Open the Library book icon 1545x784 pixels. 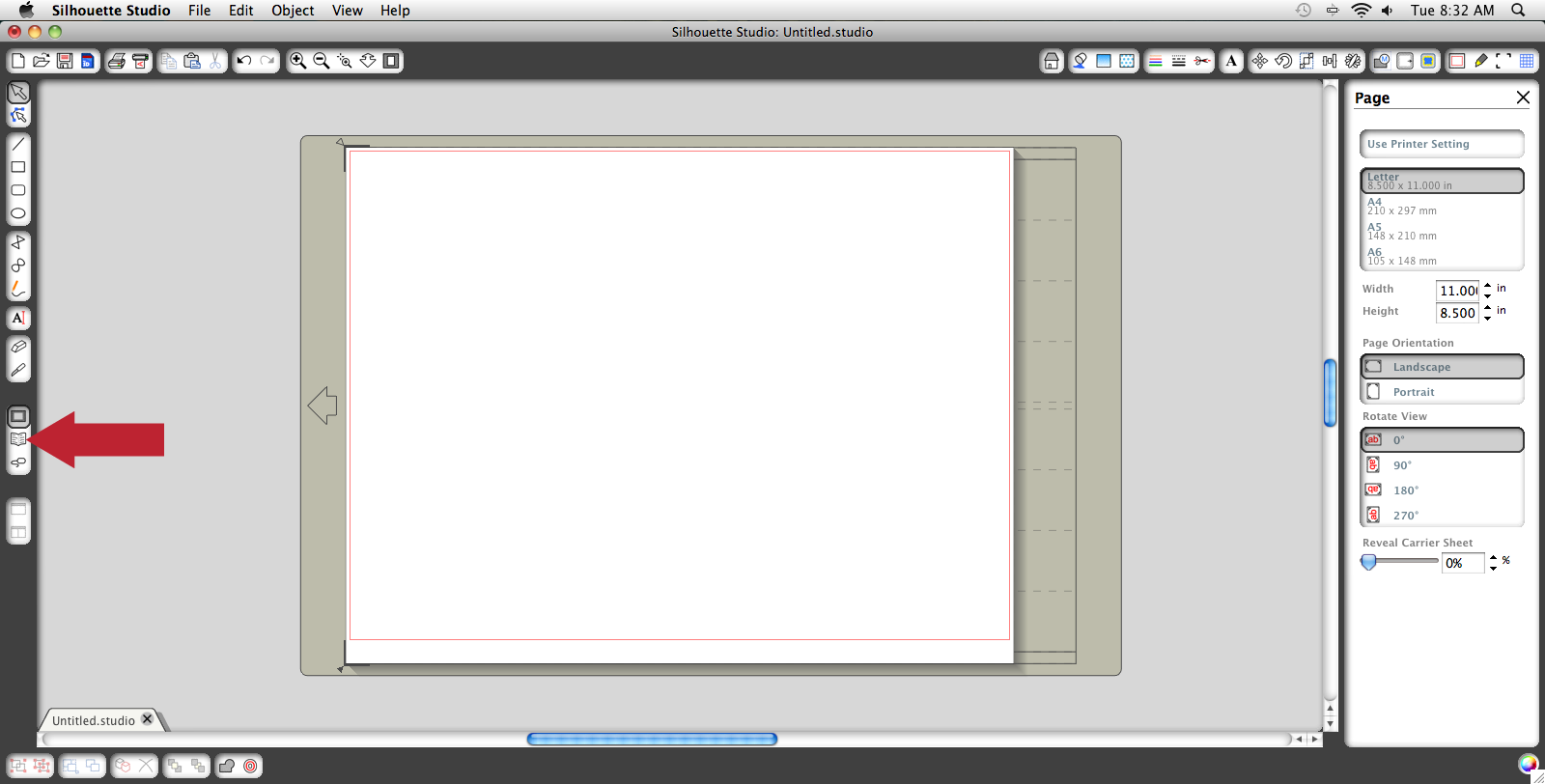point(18,439)
